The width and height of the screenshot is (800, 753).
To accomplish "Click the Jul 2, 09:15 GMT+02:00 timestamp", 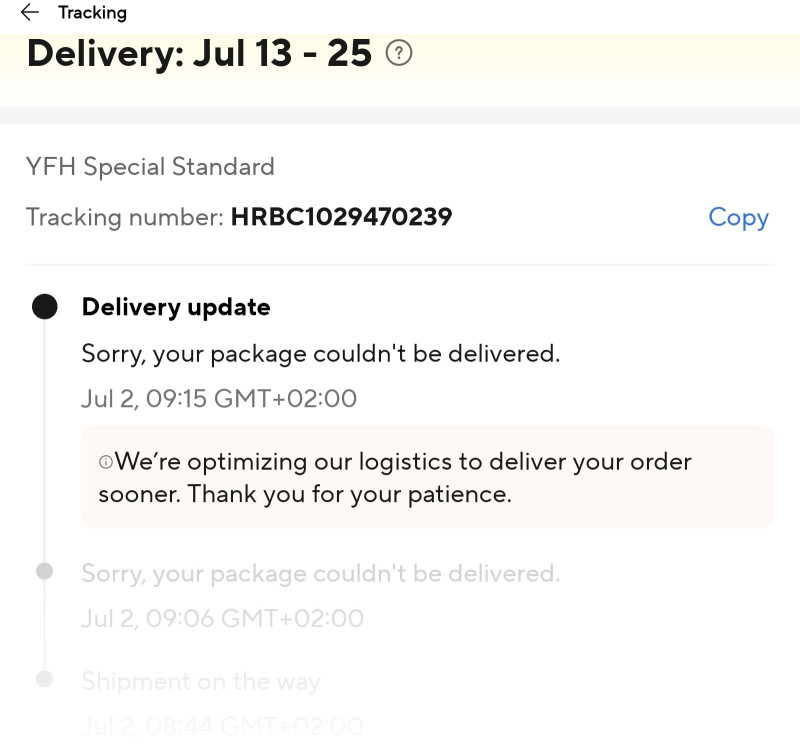I will pos(219,399).
